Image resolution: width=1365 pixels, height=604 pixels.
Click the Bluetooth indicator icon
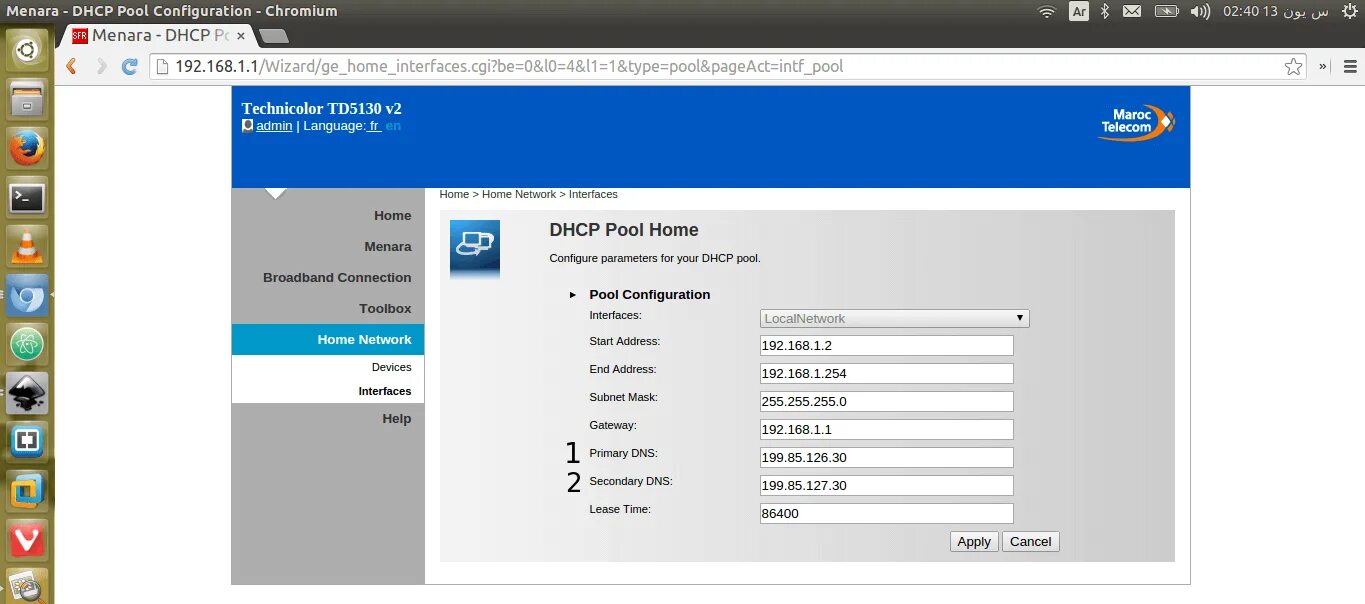[1105, 11]
